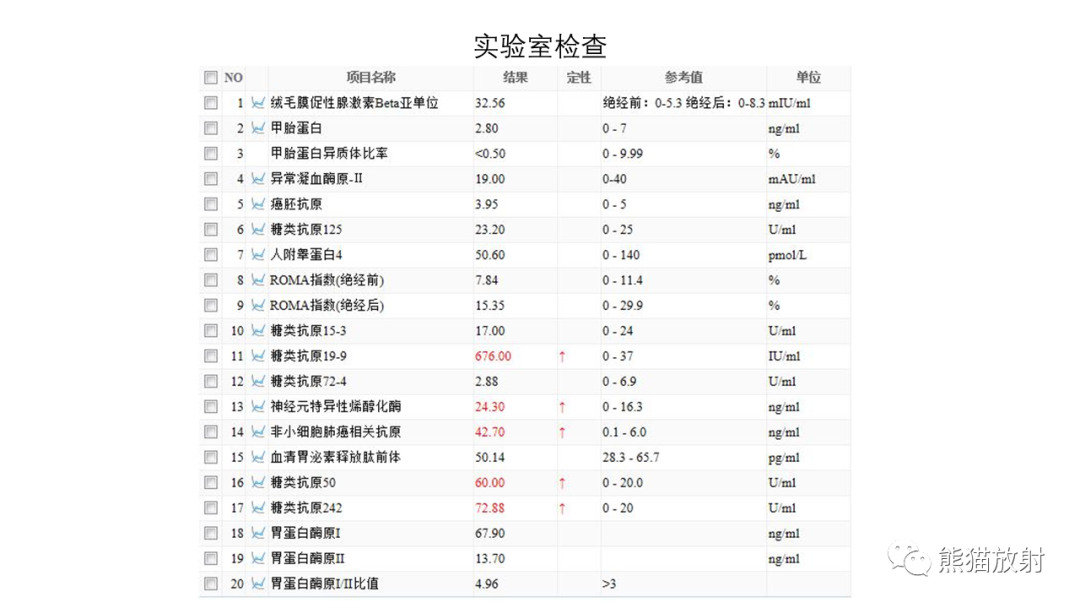Select the unit pmol/L
This screenshot has height=608, width=1080.
(x=787, y=255)
